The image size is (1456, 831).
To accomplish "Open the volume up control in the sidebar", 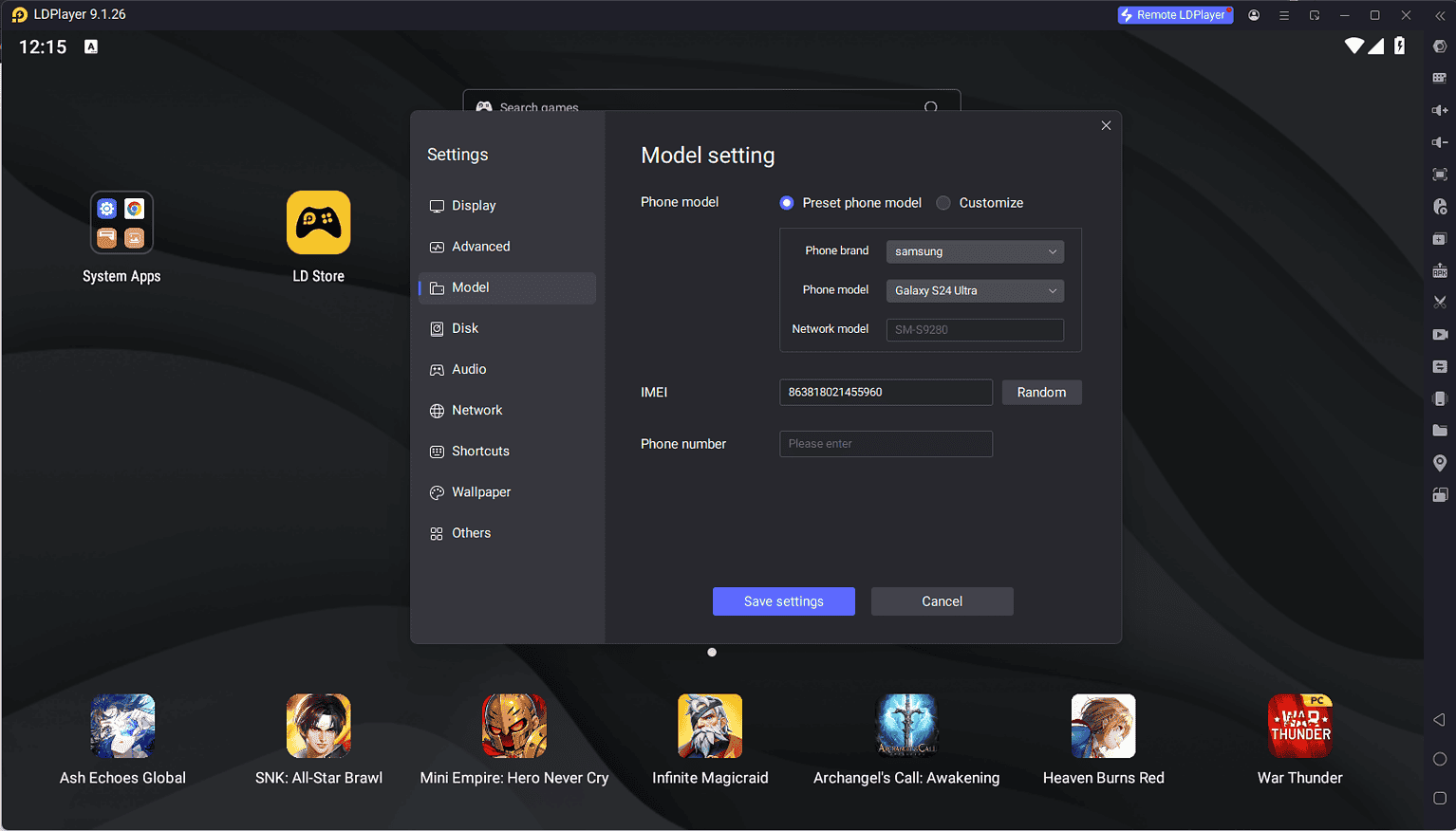I will (x=1440, y=109).
